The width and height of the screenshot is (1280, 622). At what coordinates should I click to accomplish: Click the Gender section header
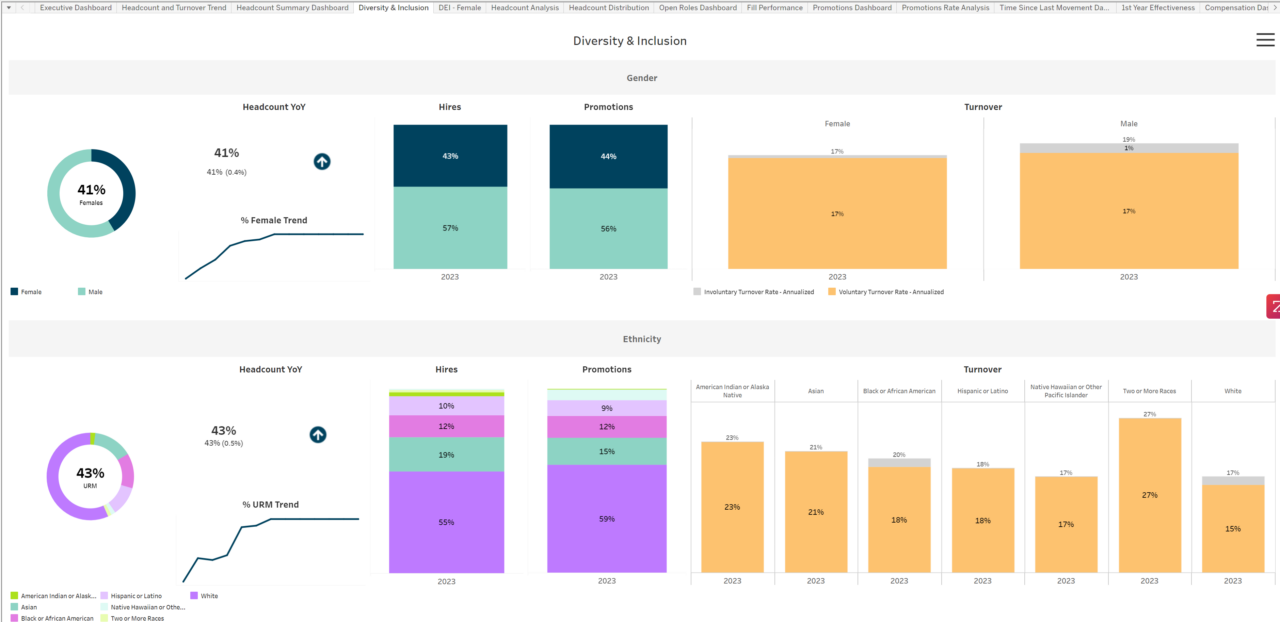coord(642,78)
